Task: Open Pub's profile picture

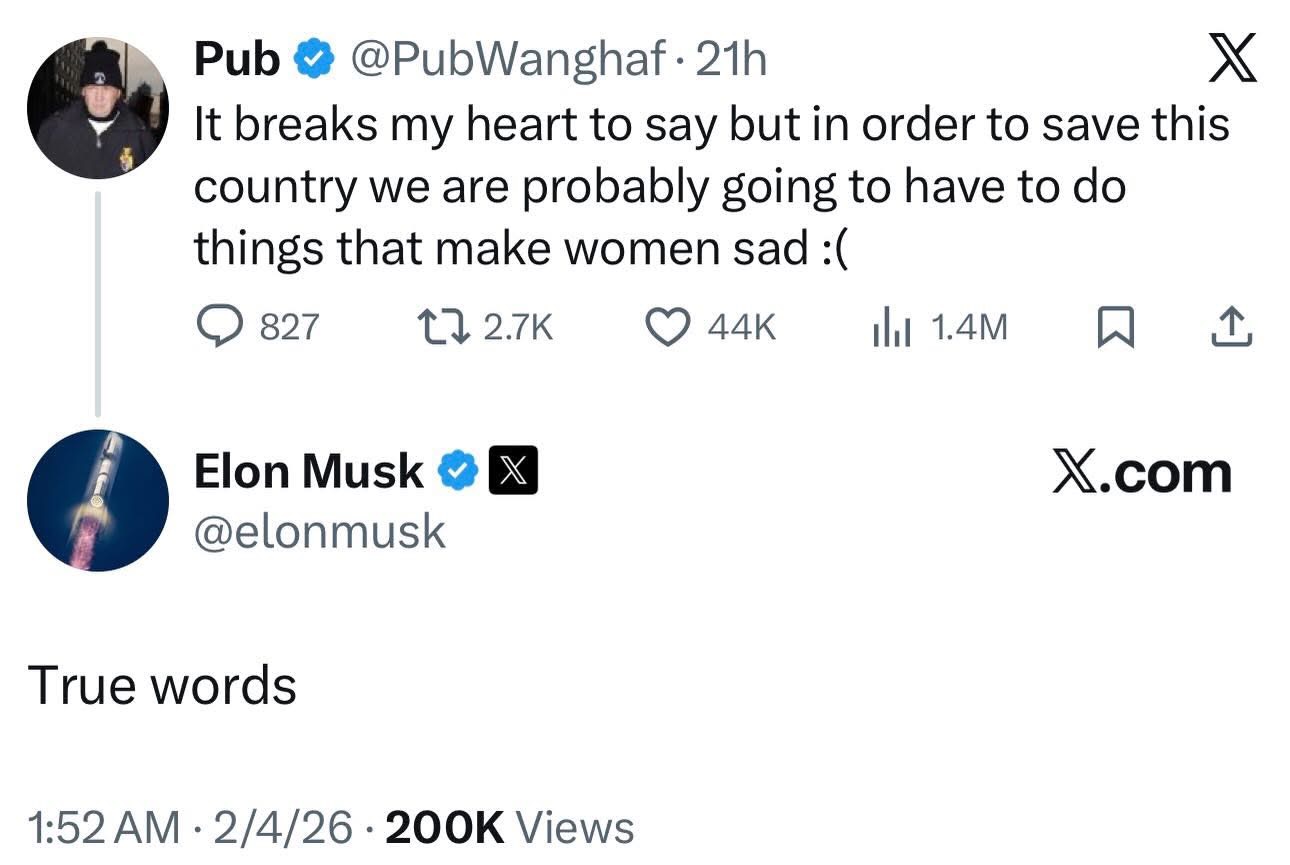Action: click(x=97, y=109)
